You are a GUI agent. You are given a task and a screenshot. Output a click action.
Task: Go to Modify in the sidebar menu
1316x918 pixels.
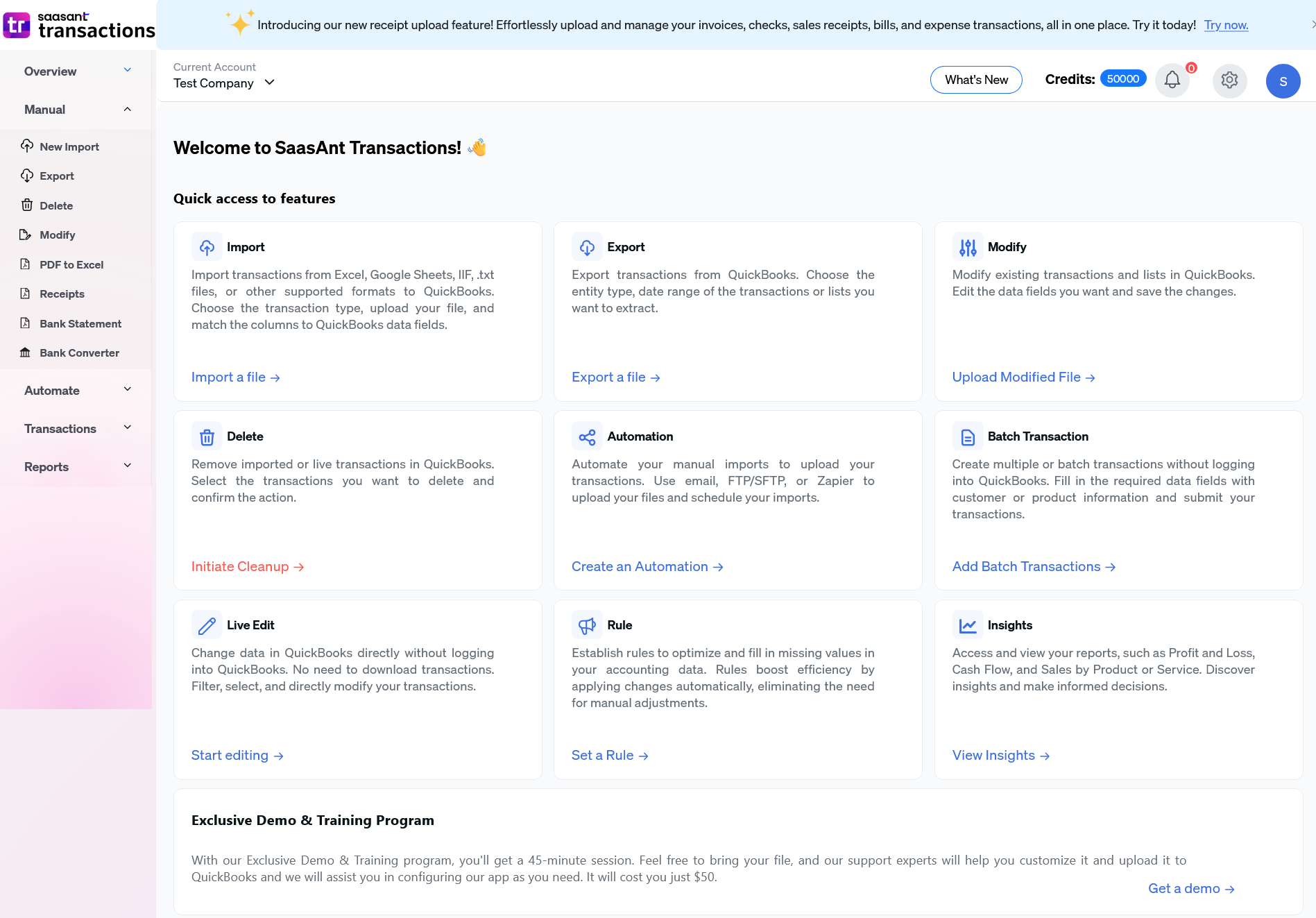point(58,235)
